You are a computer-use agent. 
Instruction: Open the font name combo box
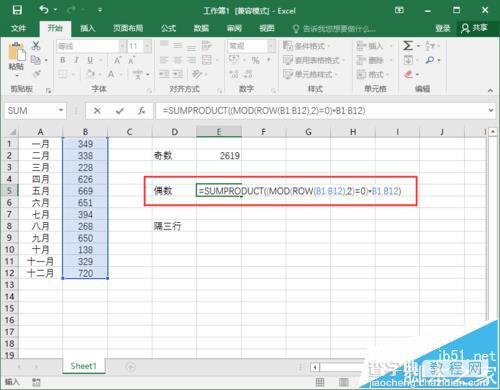click(91, 46)
